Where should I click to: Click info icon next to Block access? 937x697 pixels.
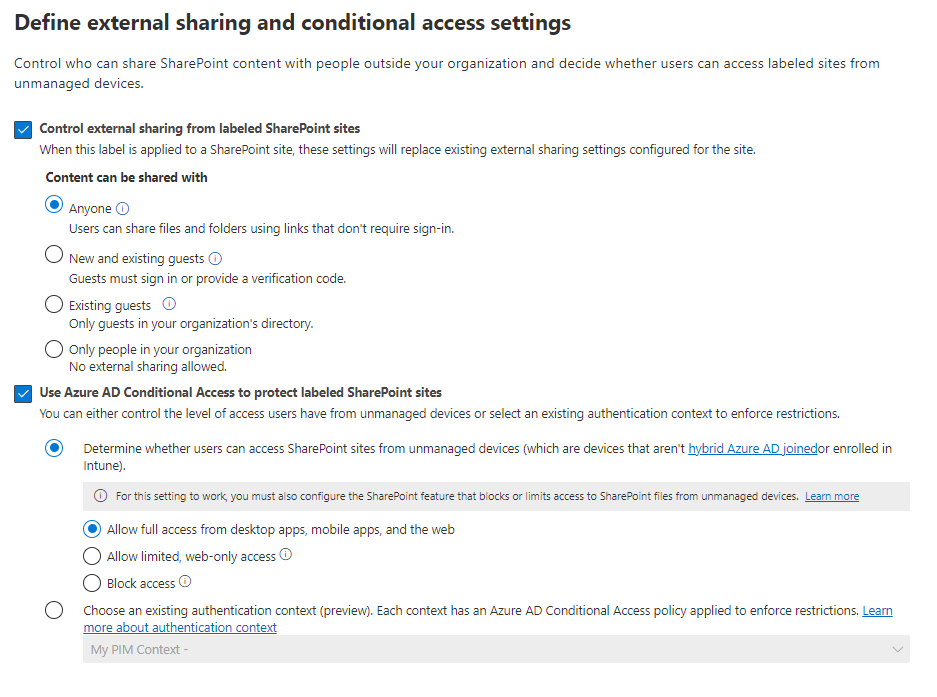pos(185,582)
